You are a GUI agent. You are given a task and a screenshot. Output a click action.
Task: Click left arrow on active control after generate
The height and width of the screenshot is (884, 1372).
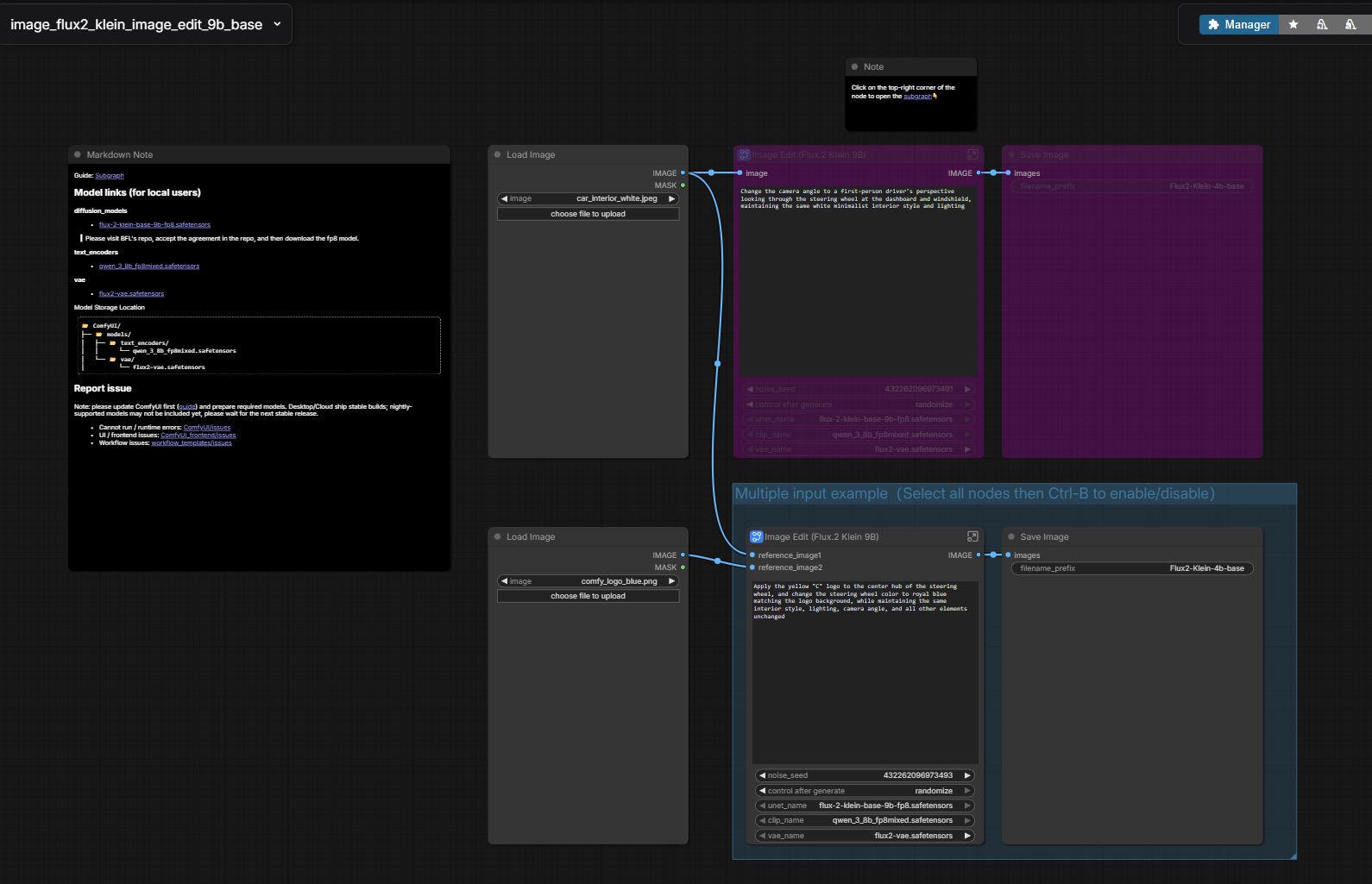pos(762,791)
